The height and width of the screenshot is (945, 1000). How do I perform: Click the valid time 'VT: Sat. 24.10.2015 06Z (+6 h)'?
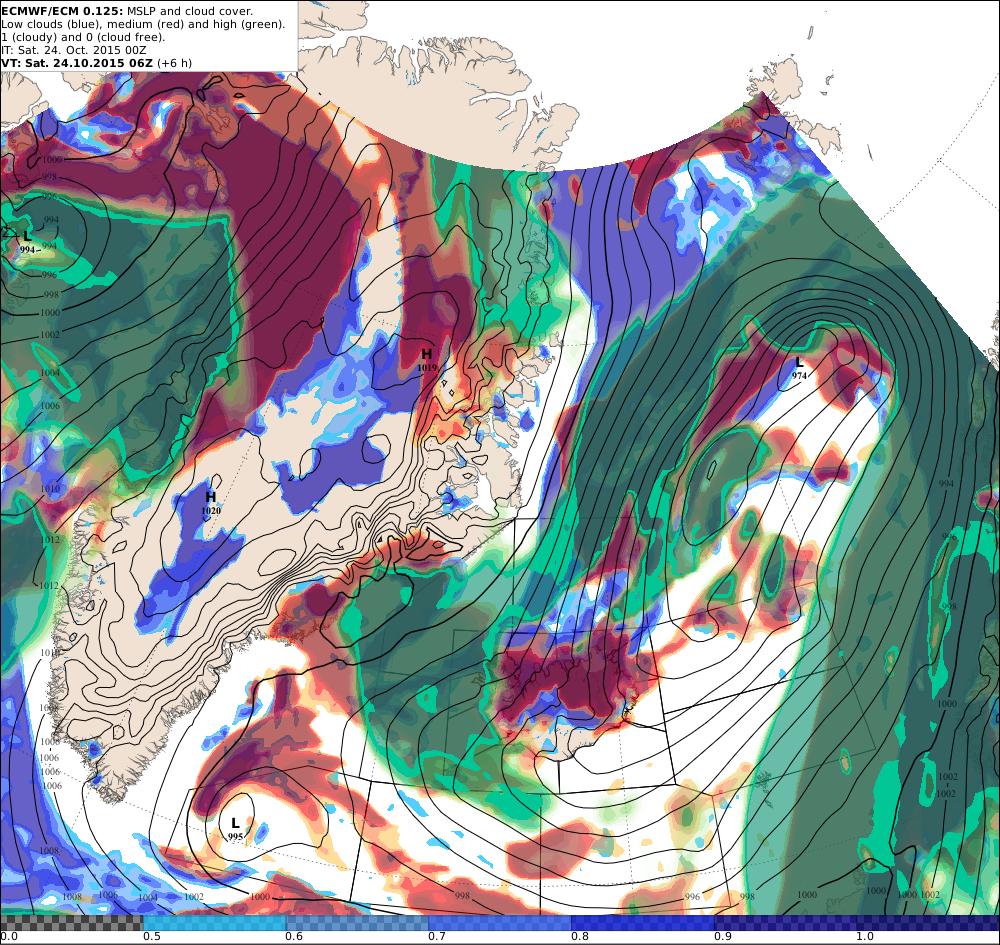96,63
